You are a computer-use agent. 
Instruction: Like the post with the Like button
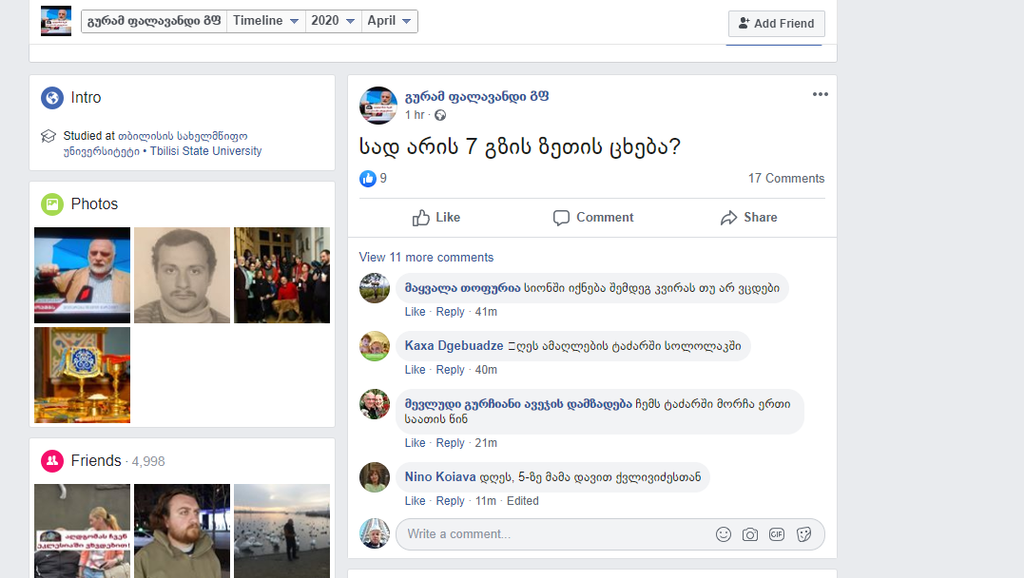pyautogui.click(x=436, y=217)
